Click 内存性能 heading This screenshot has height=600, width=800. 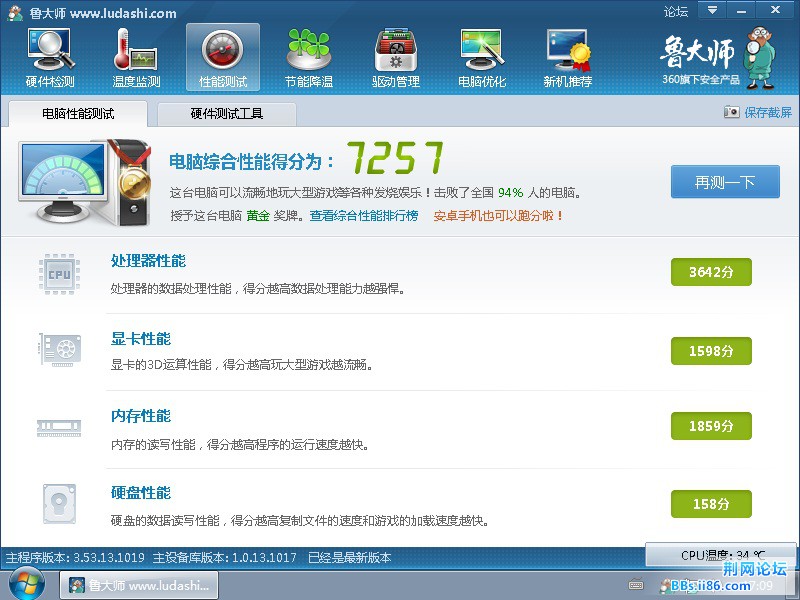coord(141,416)
